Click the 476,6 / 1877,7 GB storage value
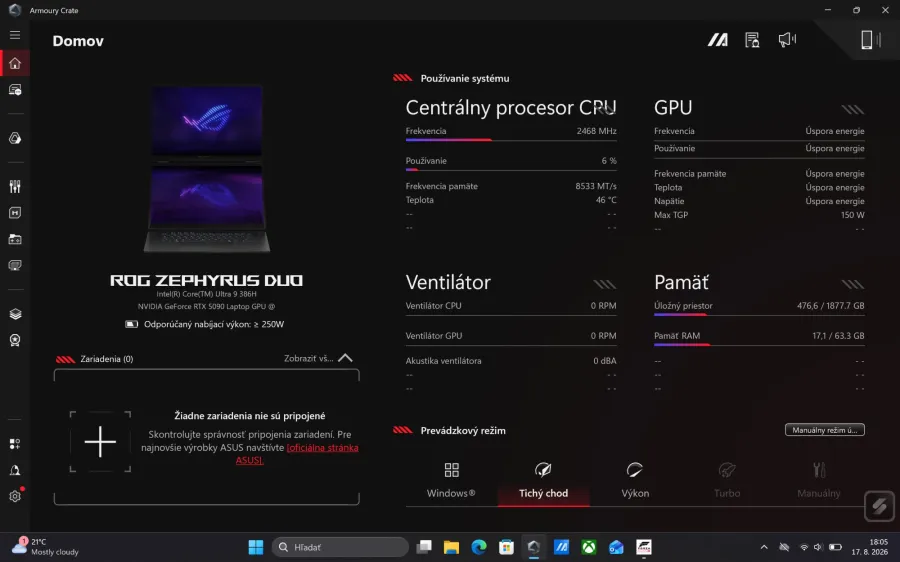The height and width of the screenshot is (562, 900). [x=830, y=305]
